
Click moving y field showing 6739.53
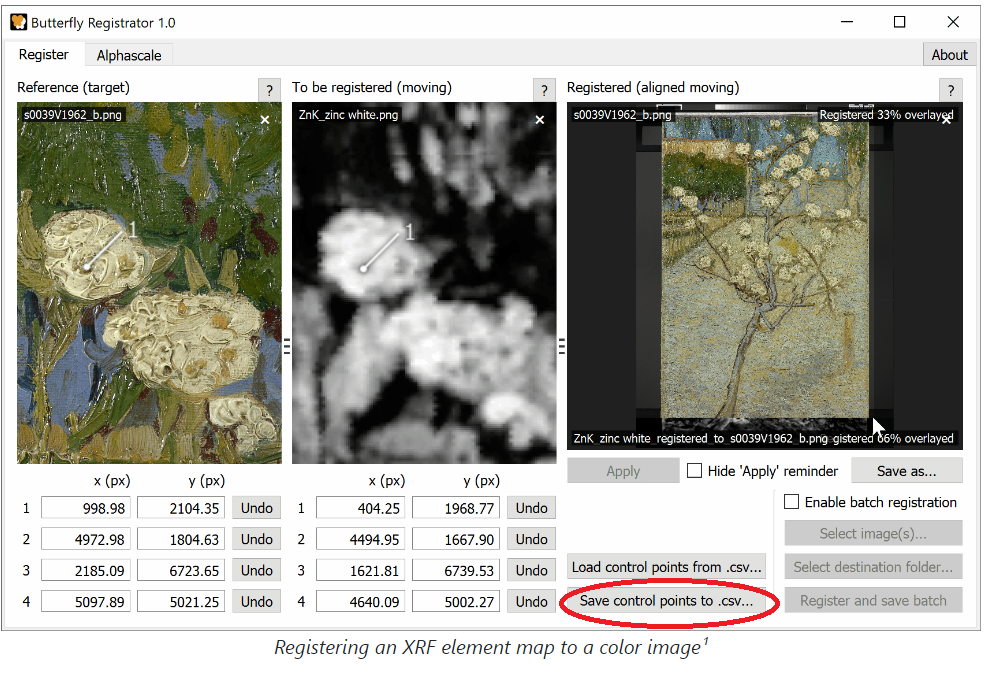(455, 571)
